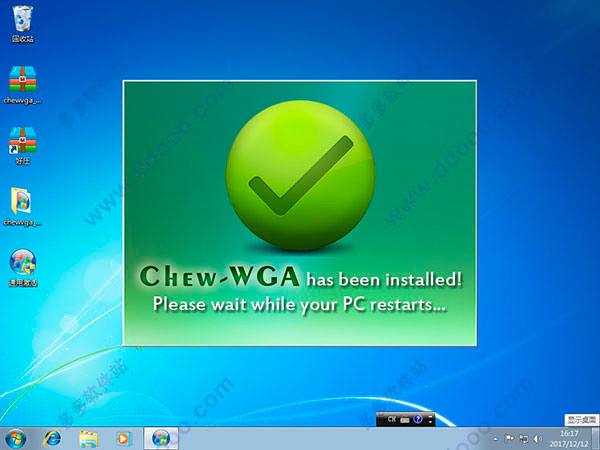Open Windows Media Player from taskbar
600x450 pixels.
[124, 439]
